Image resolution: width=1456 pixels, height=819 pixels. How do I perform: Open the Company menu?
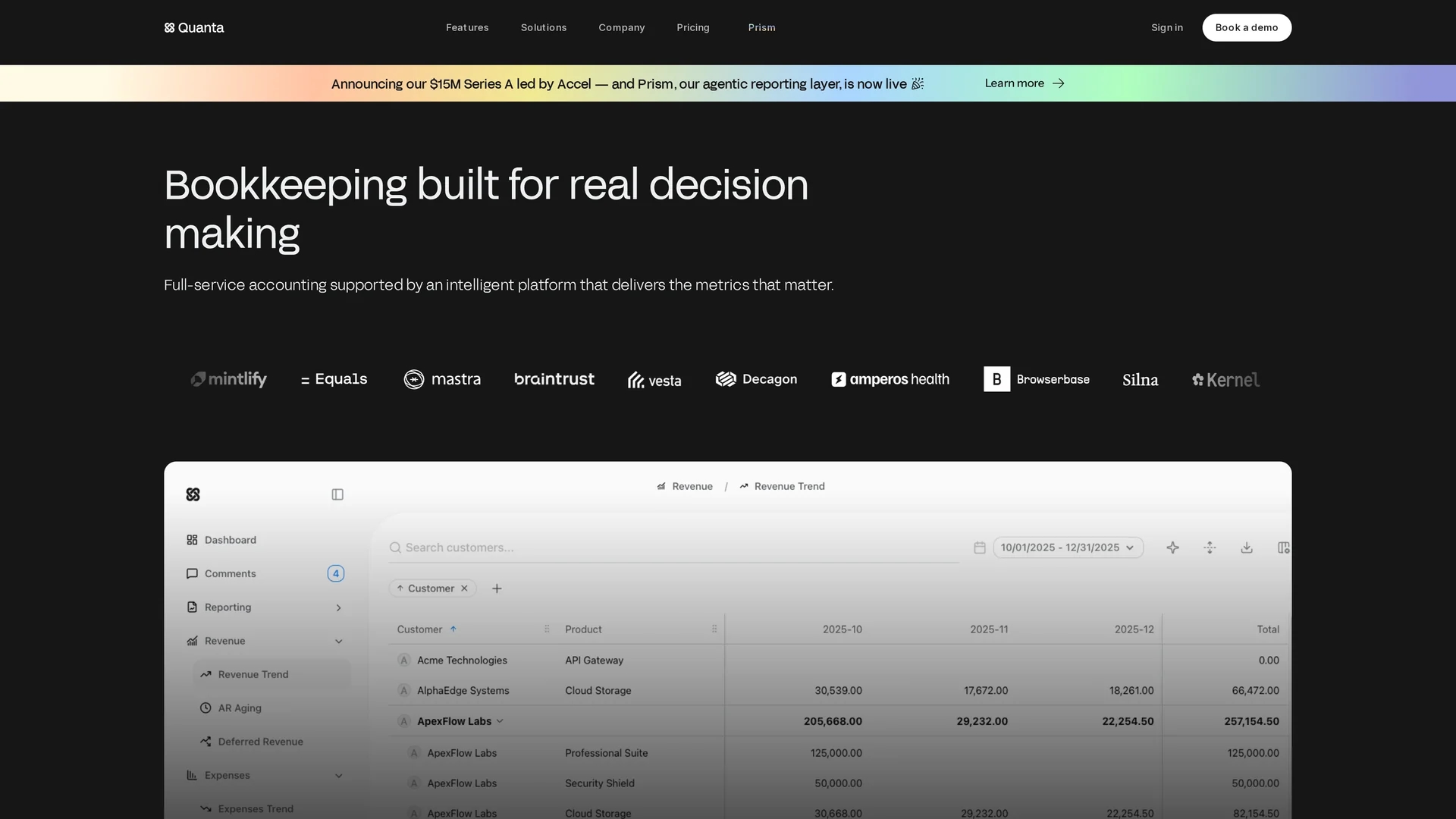pos(622,27)
